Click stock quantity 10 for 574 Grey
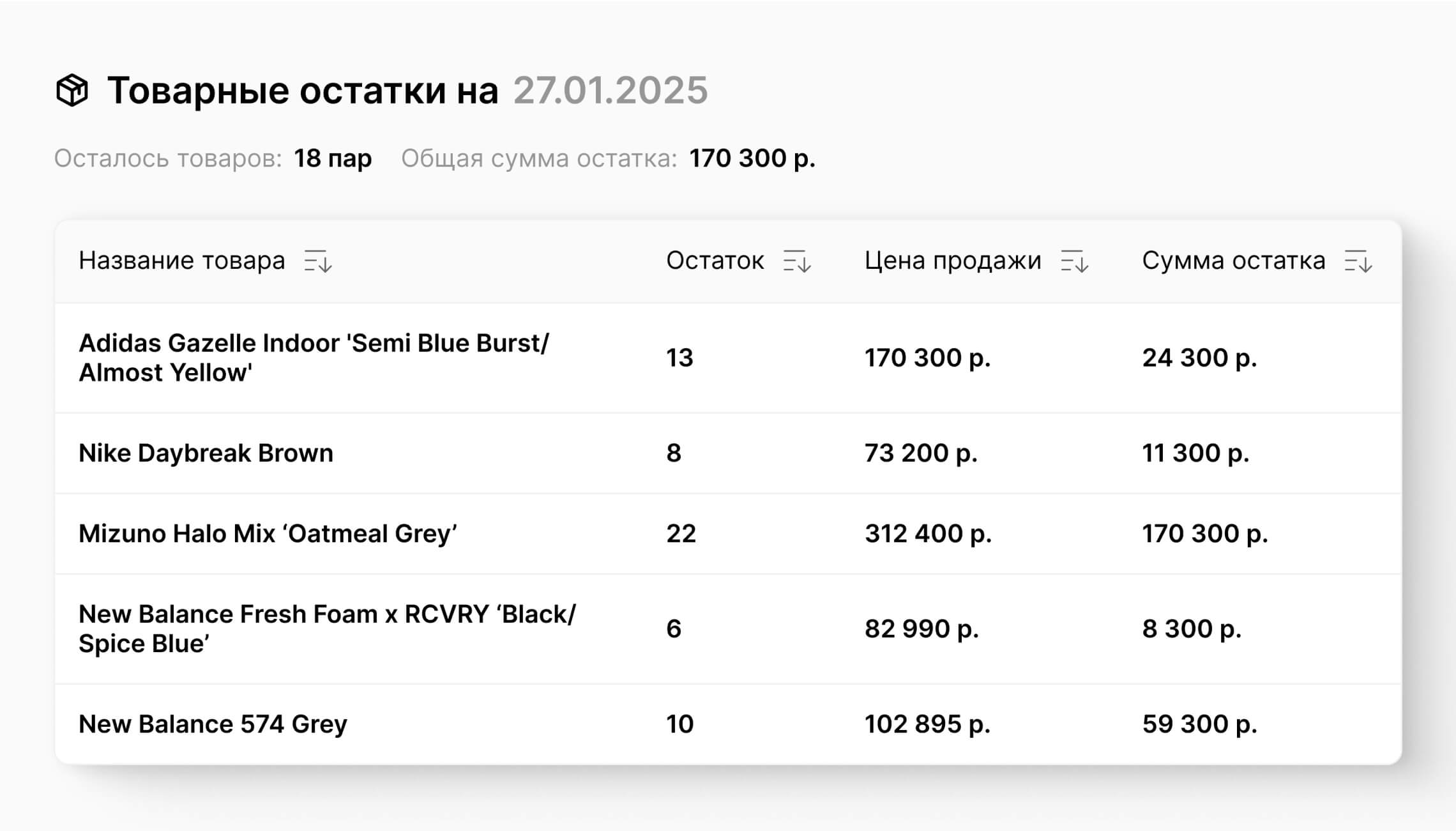The image size is (1456, 831). pos(679,724)
